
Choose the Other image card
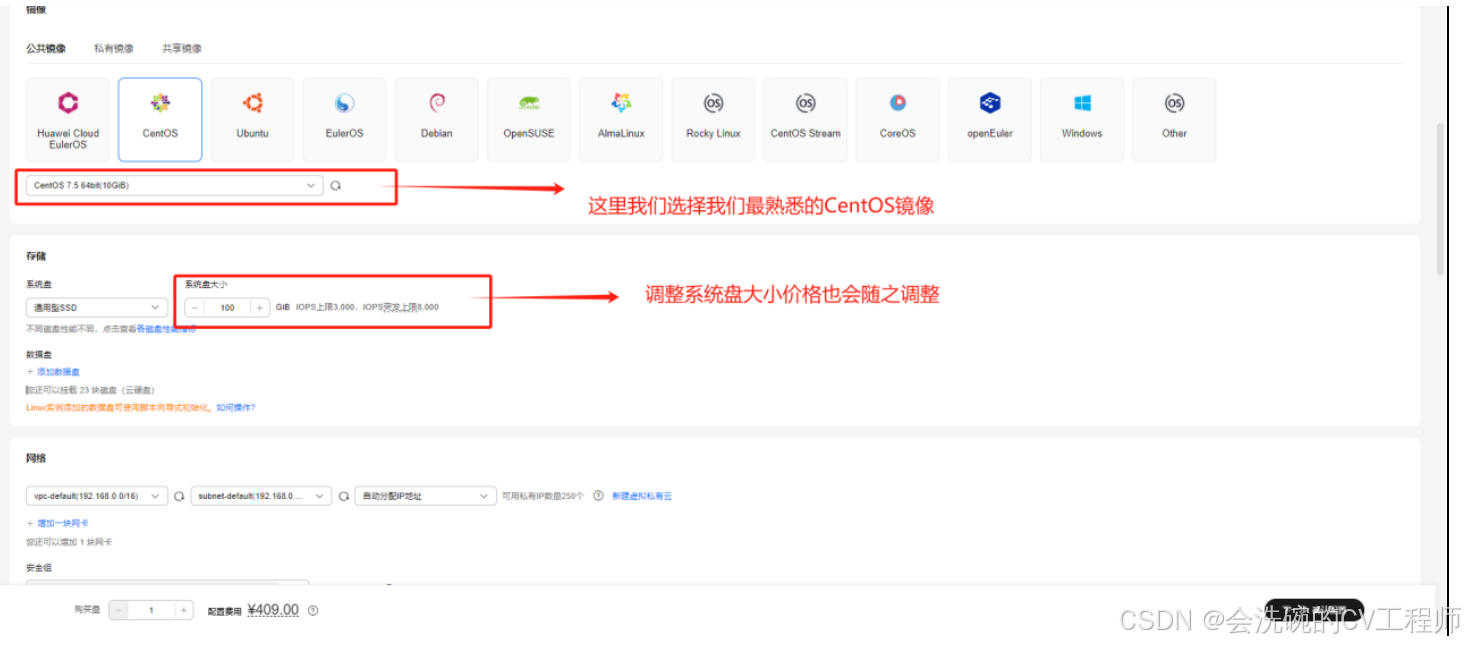pos(1174,120)
